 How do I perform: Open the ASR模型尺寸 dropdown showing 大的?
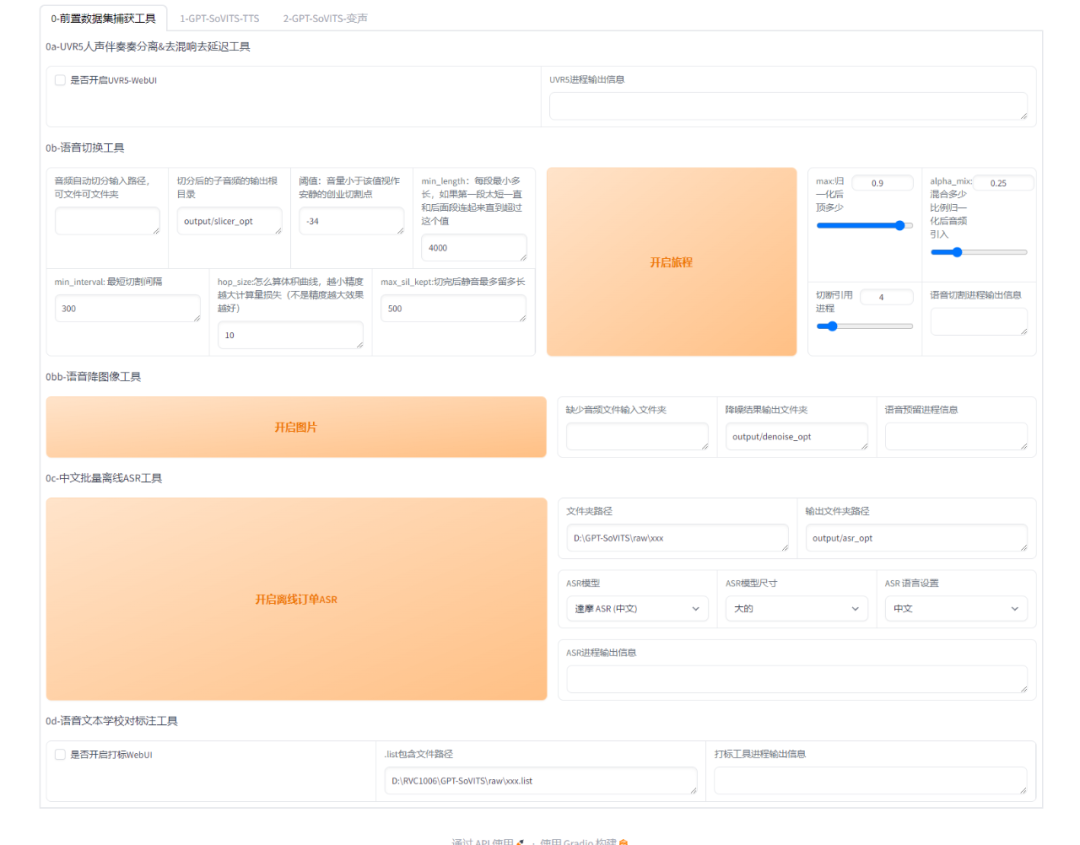tap(796, 609)
